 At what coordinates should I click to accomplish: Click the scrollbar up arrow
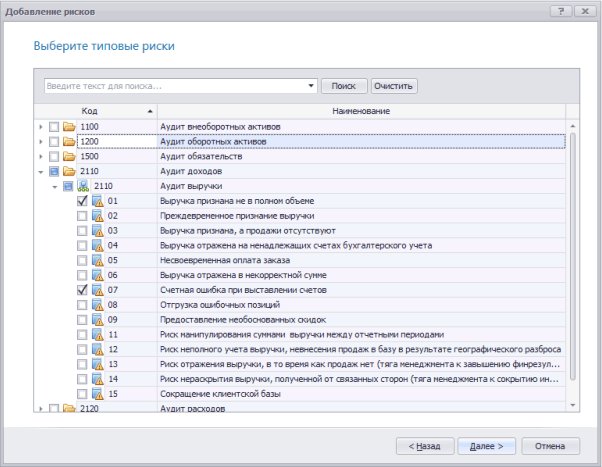pyautogui.click(x=572, y=126)
